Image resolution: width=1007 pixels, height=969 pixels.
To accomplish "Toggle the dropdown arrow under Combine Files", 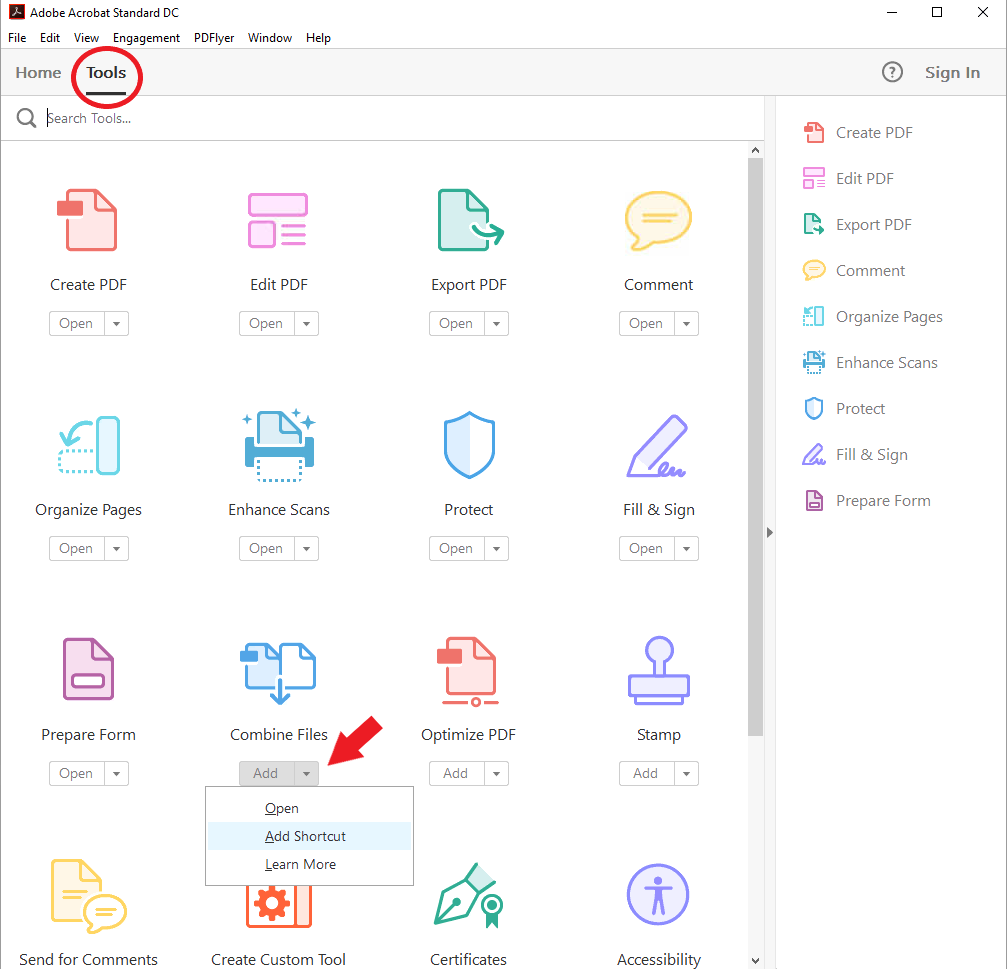I will click(x=306, y=773).
